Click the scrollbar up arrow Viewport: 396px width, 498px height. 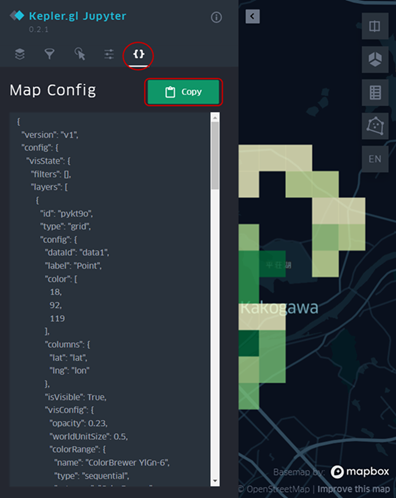[x=215, y=117]
